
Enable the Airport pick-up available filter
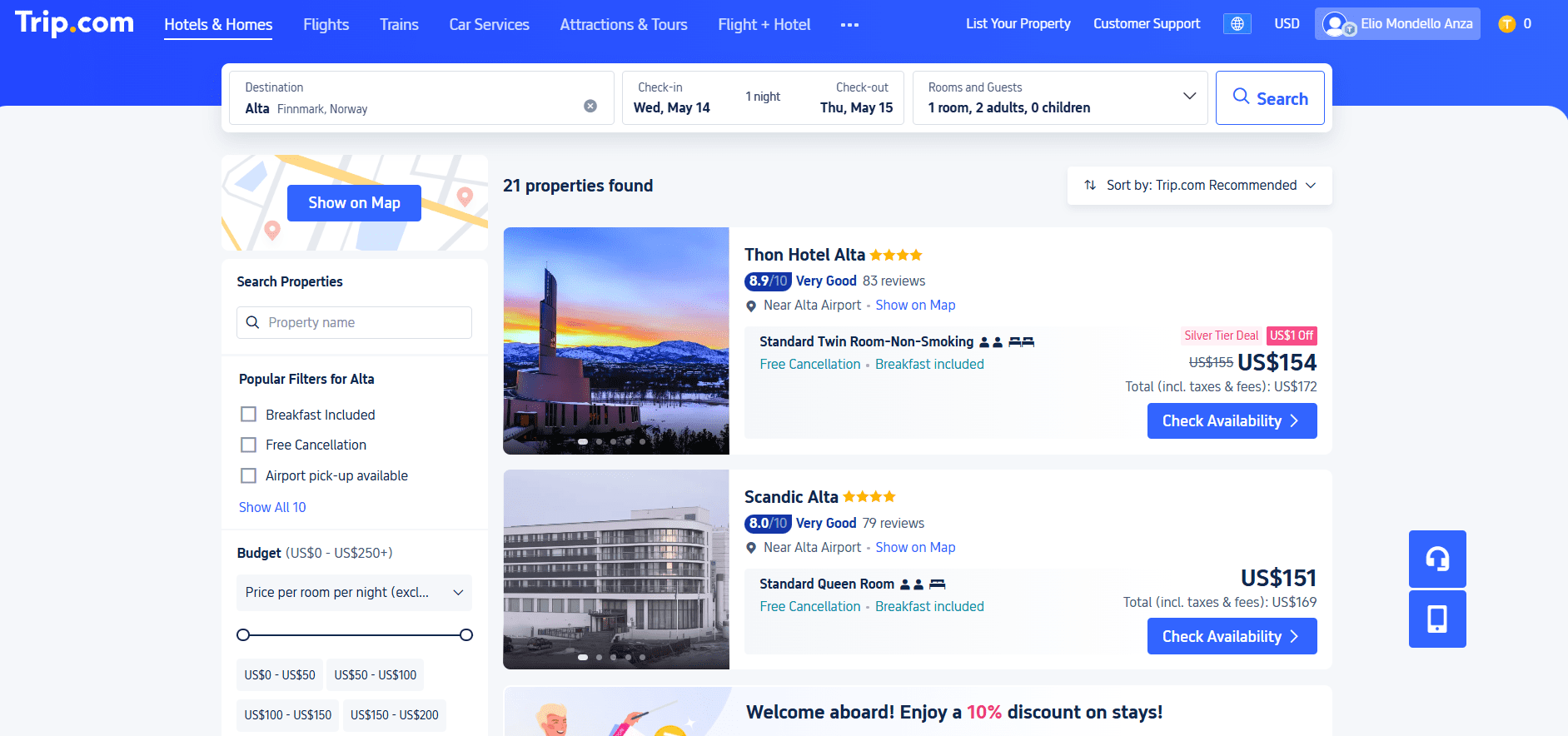coord(248,475)
